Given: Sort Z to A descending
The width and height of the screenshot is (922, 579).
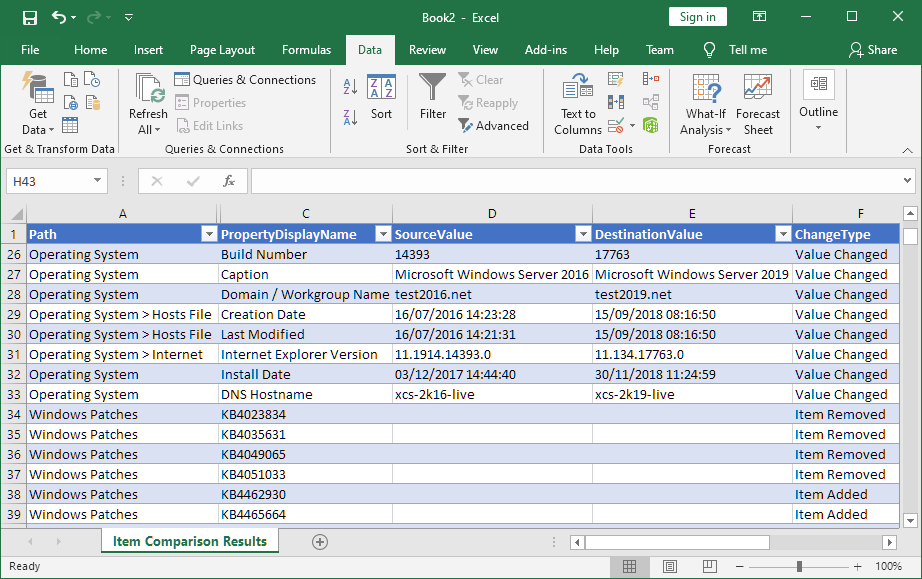Looking at the screenshot, I should [350, 118].
